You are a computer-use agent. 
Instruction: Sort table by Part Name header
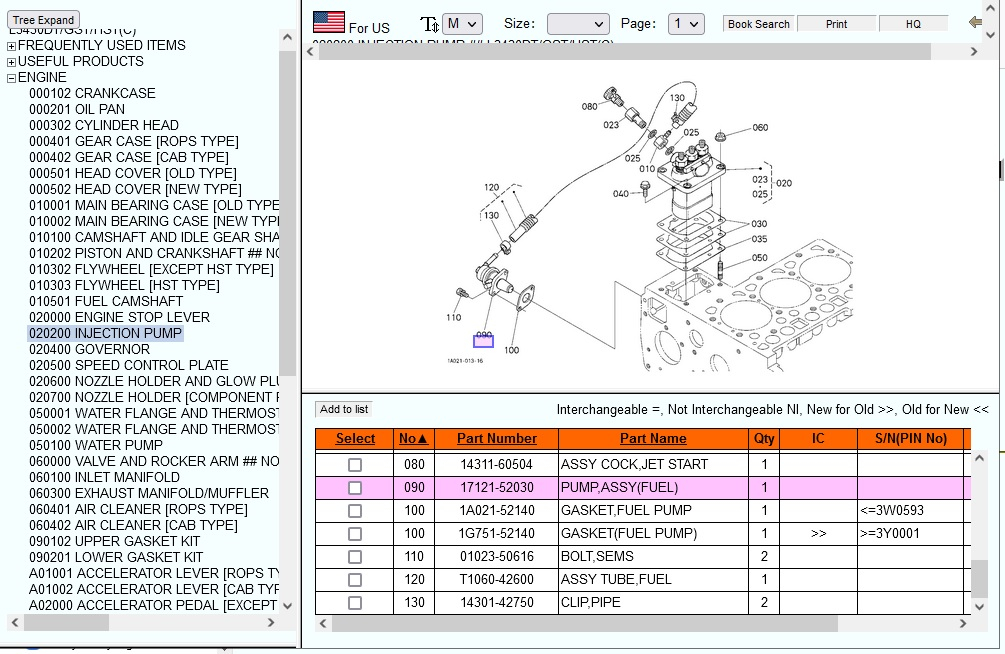[653, 439]
